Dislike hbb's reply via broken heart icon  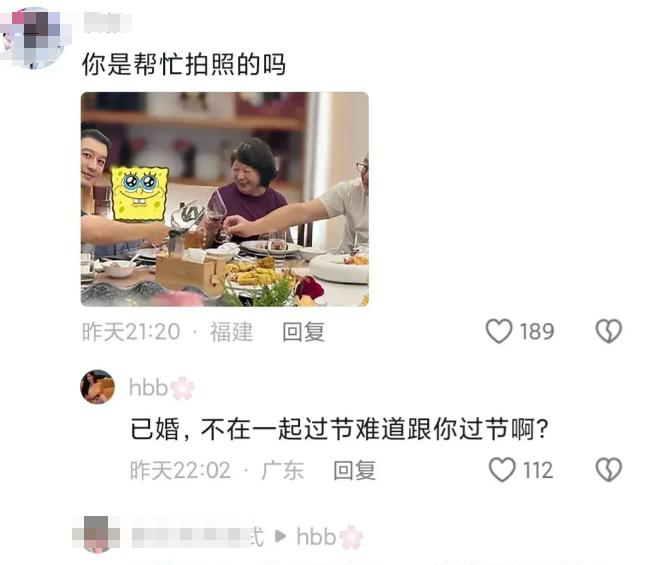pos(609,470)
